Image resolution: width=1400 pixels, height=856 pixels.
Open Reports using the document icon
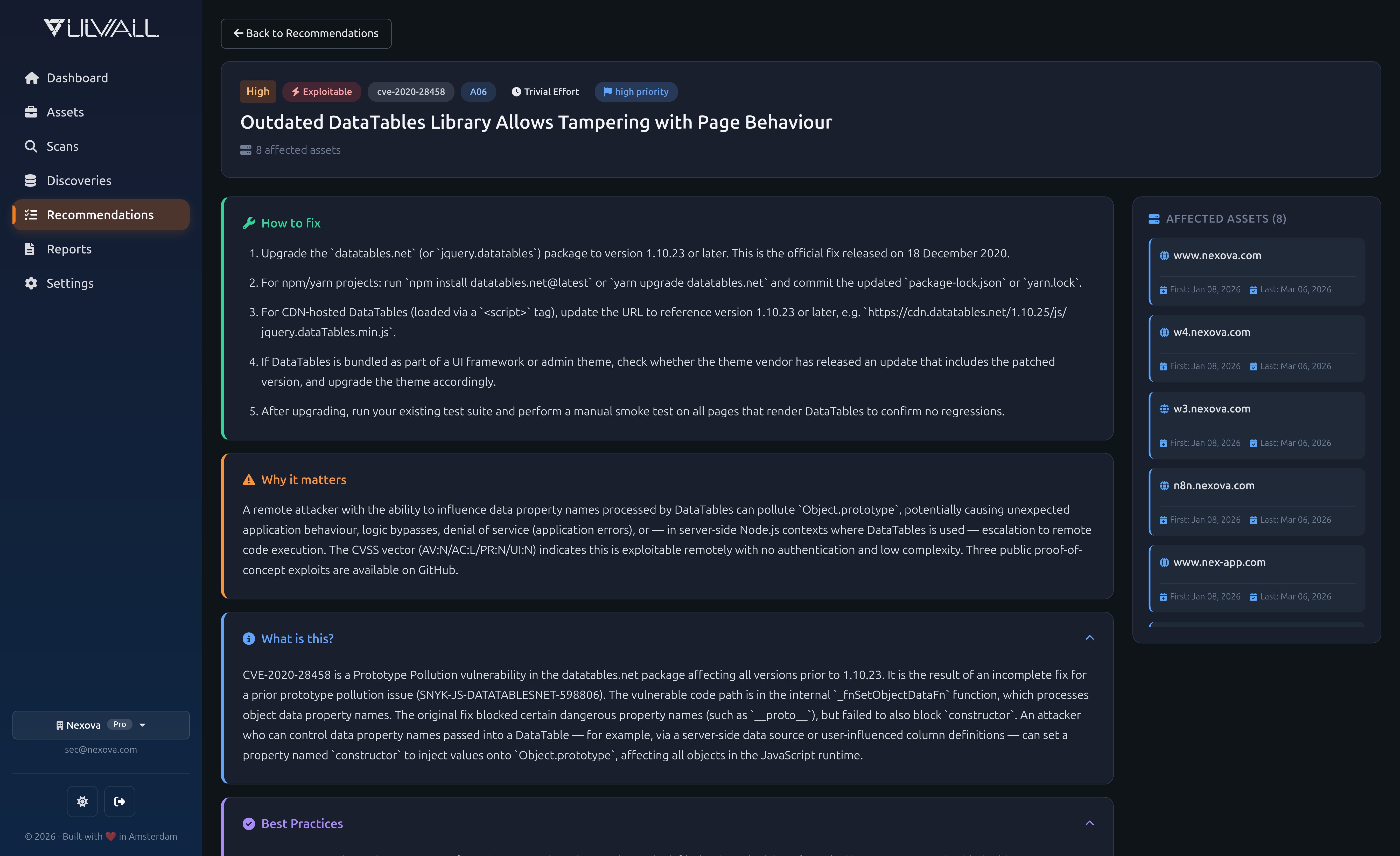(31, 249)
